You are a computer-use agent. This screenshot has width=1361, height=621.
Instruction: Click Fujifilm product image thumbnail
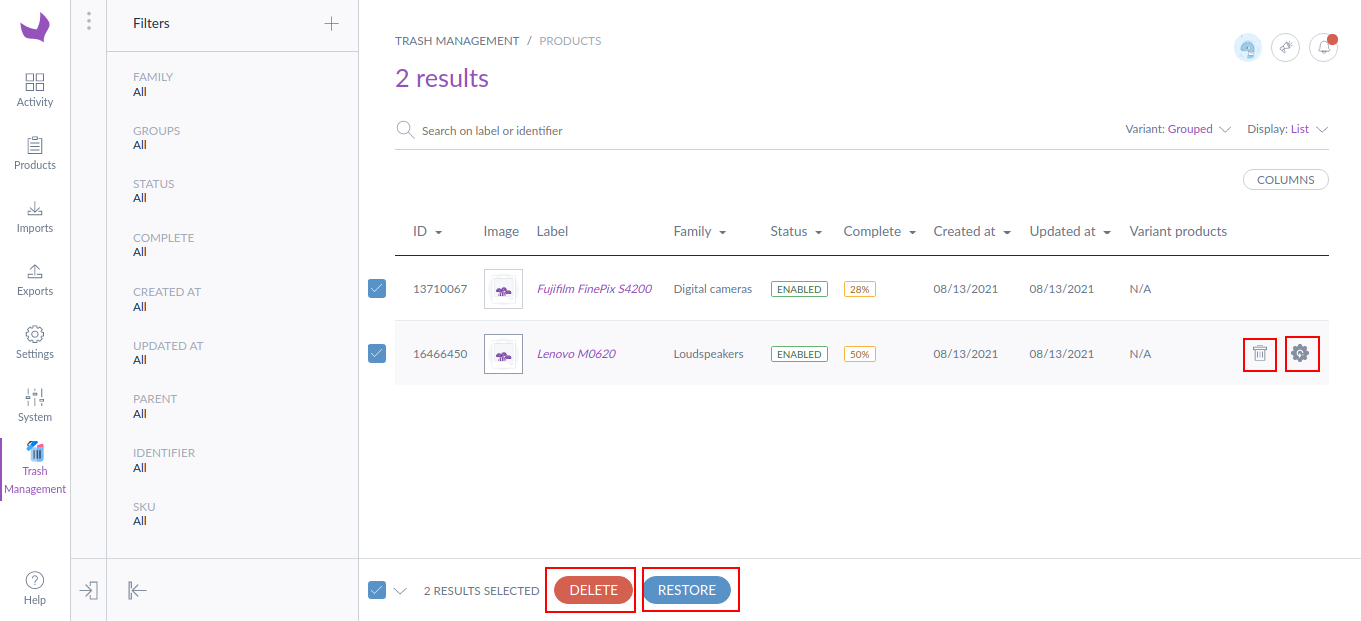(x=503, y=289)
